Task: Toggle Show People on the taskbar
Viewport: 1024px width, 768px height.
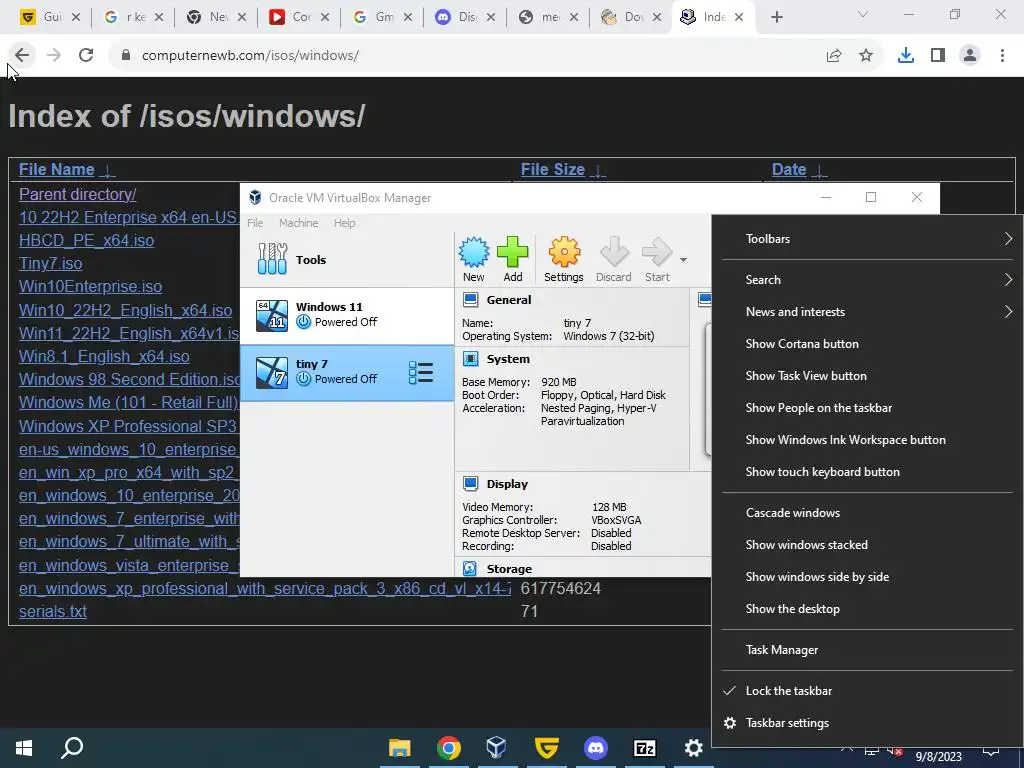Action: tap(867, 408)
